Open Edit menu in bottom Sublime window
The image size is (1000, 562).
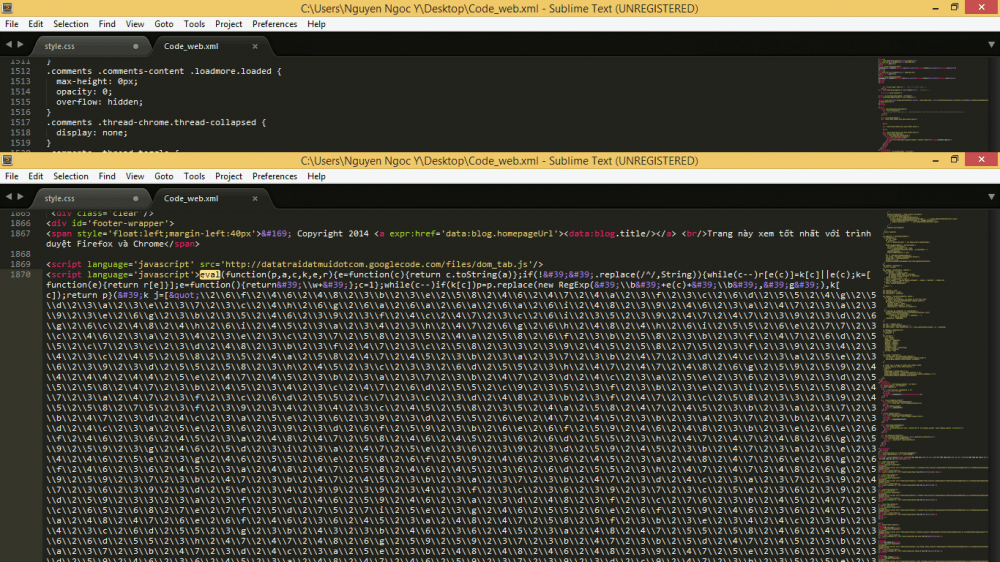point(36,177)
